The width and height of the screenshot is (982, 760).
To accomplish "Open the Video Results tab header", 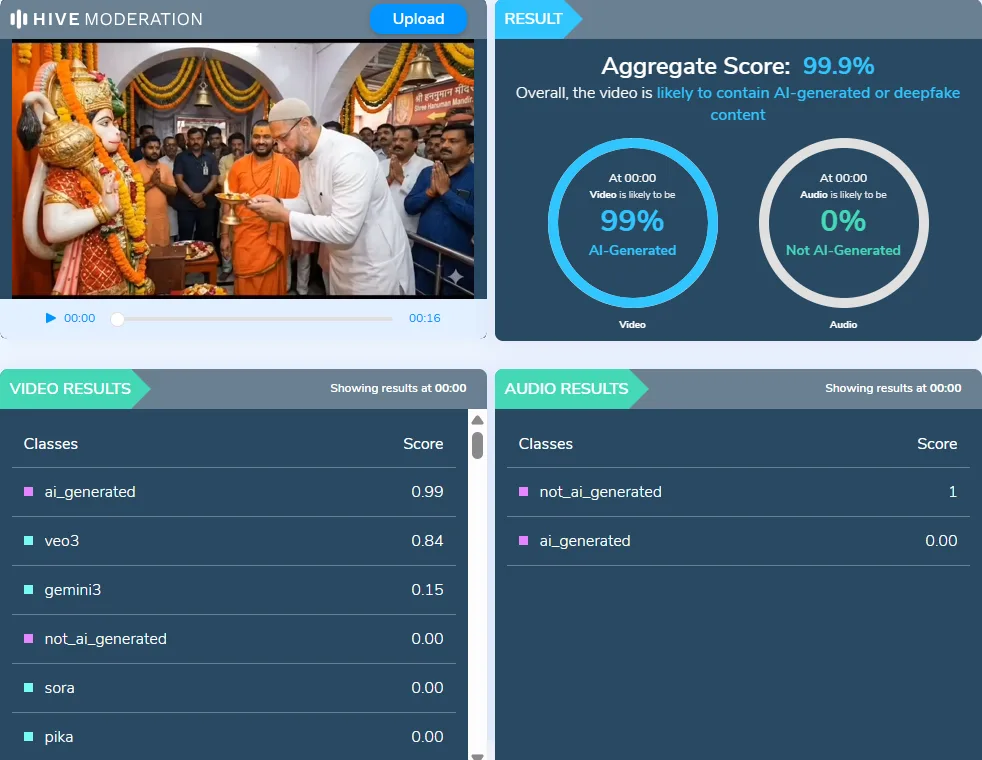I will 71,389.
